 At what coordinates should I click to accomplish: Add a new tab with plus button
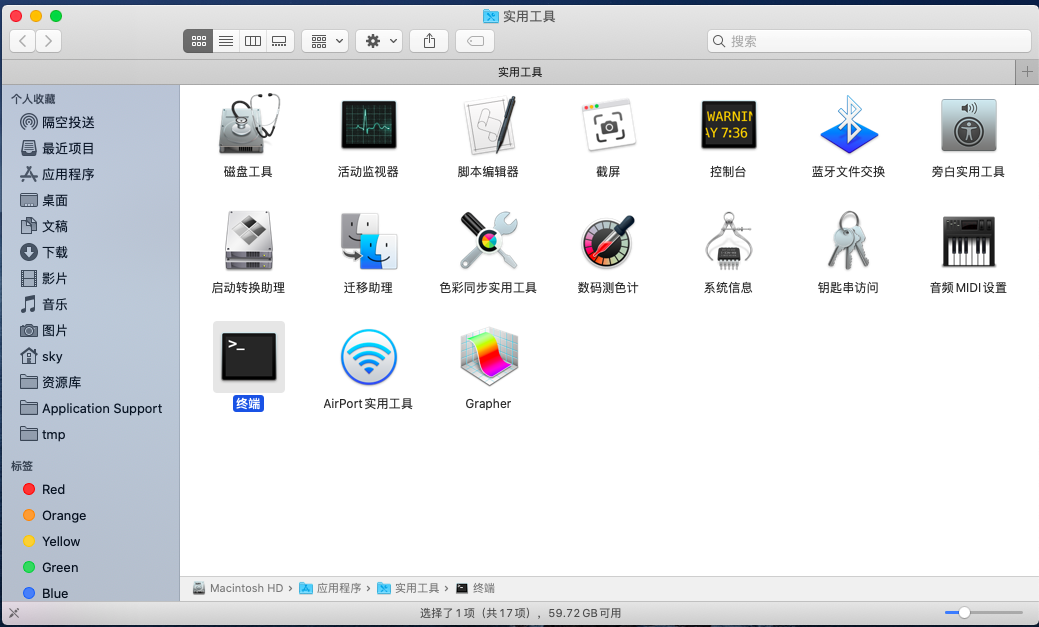point(1027,72)
